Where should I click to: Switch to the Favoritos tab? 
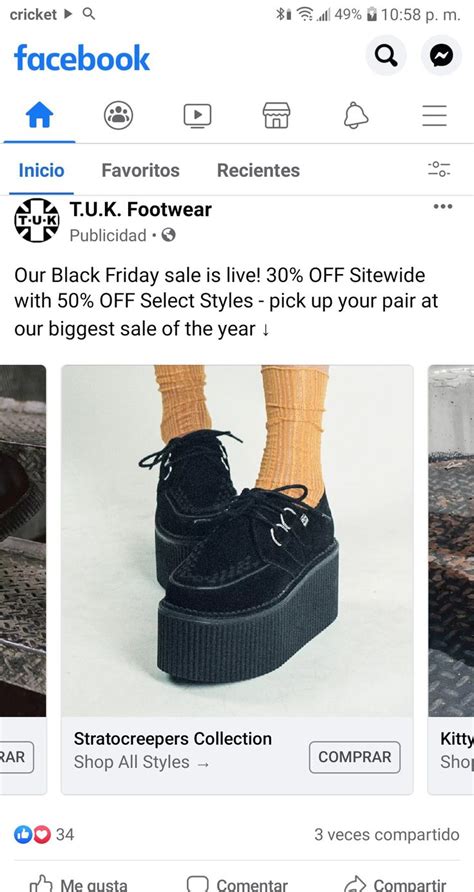point(141,170)
